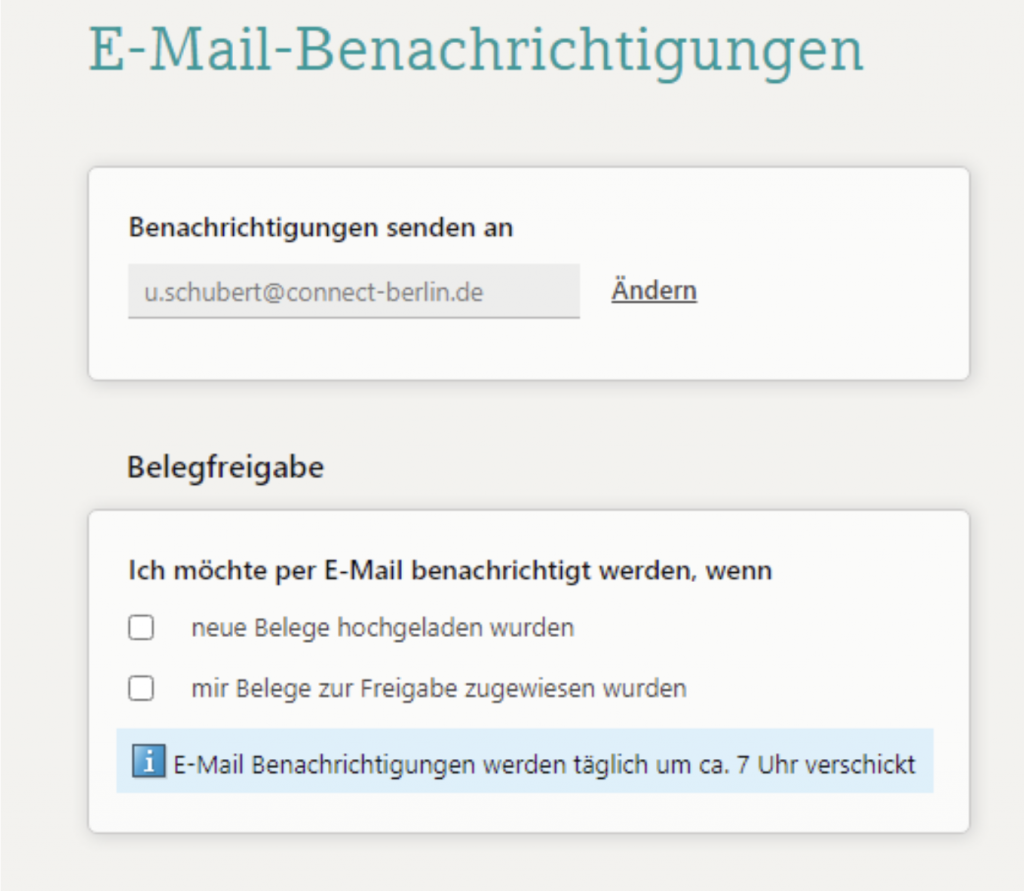Select the Belegfreigabe section heading
The image size is (1024, 891).
click(225, 468)
